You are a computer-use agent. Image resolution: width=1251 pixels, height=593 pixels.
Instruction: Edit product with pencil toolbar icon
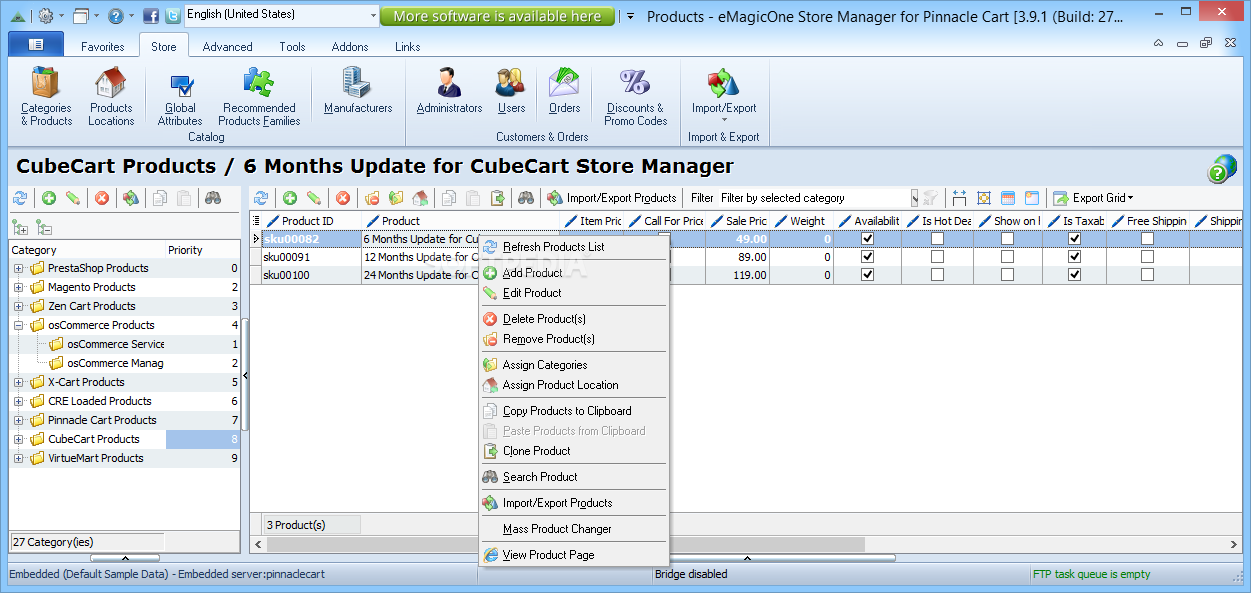click(314, 198)
